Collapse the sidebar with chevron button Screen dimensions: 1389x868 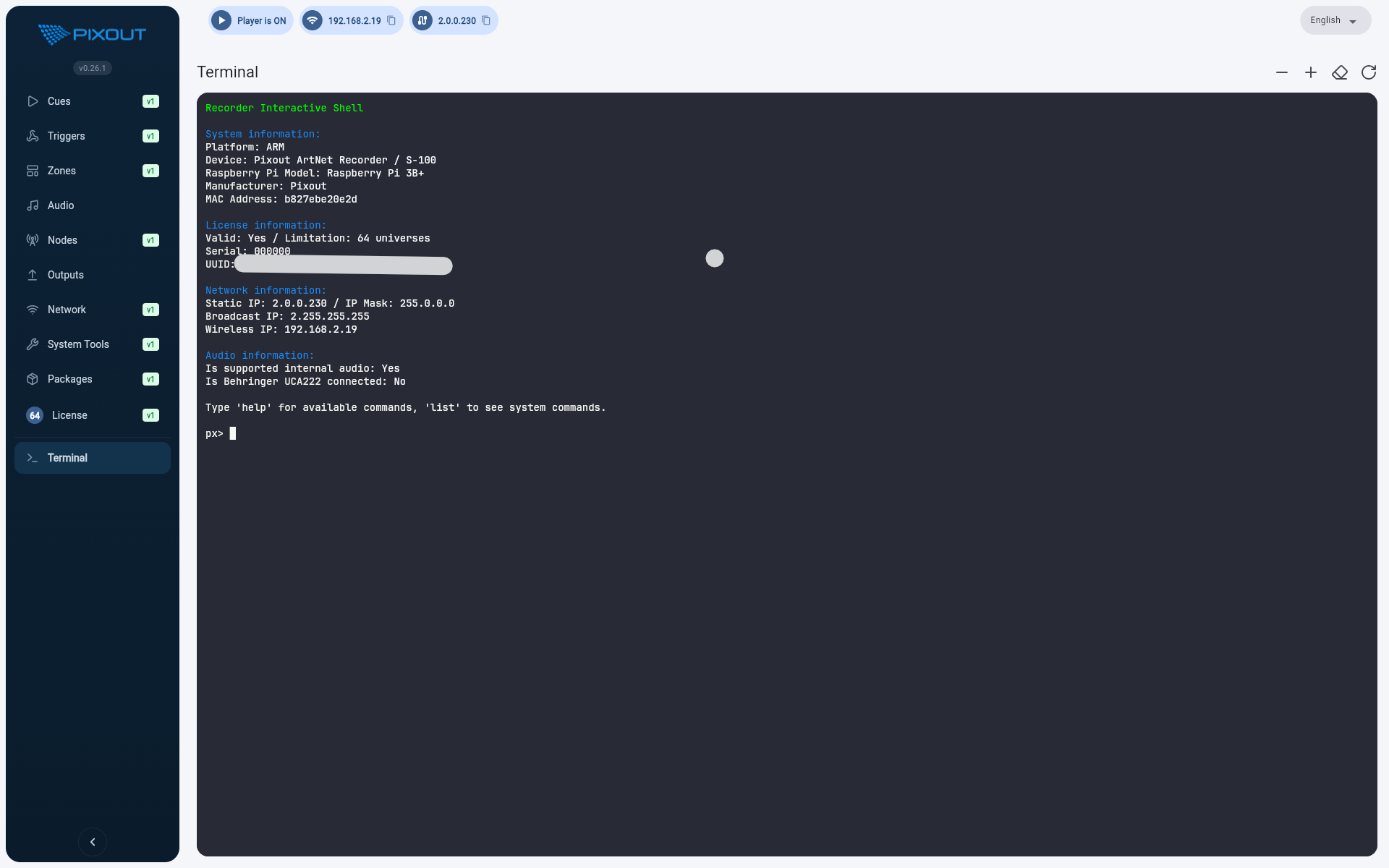93,842
